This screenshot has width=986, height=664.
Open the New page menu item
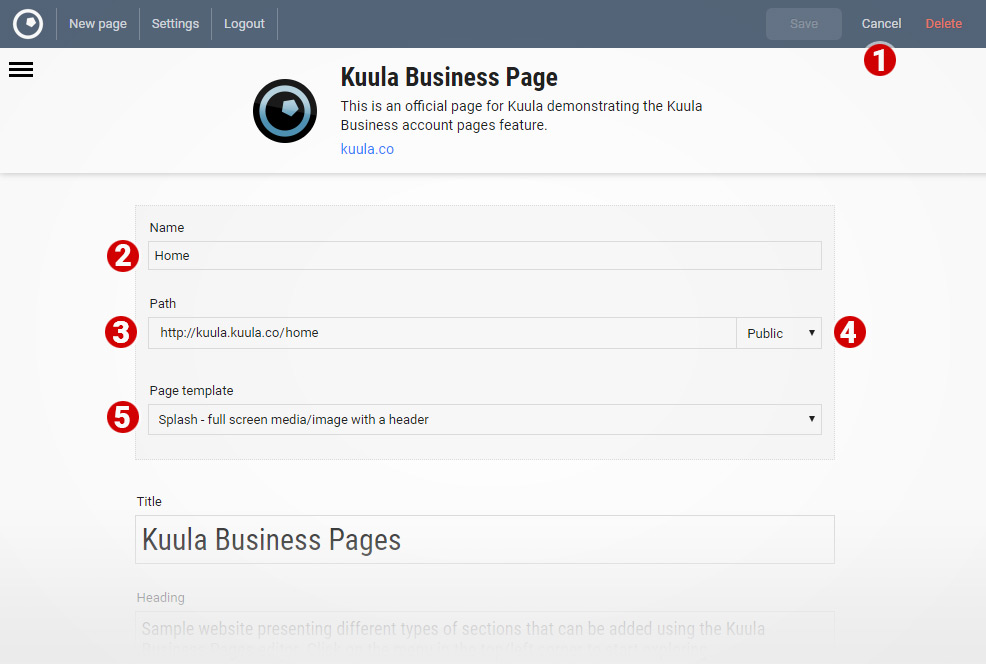tap(97, 24)
